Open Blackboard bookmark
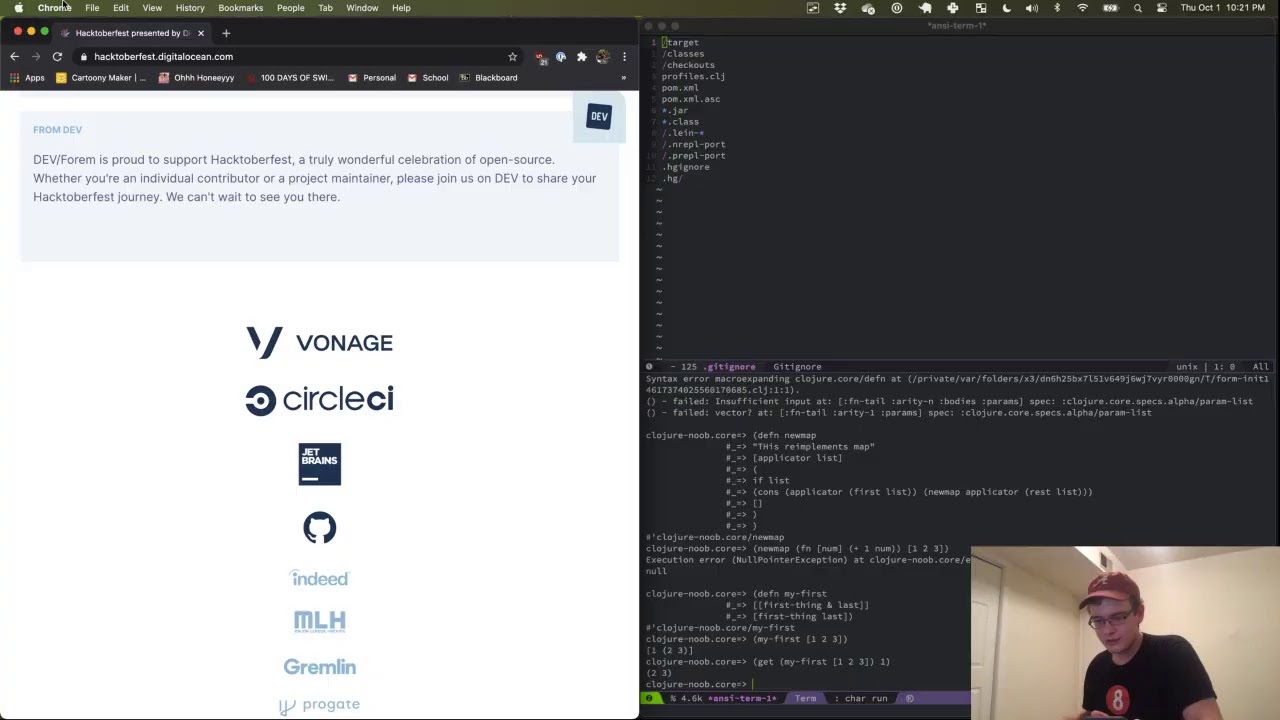Image resolution: width=1280 pixels, height=720 pixels. (489, 78)
